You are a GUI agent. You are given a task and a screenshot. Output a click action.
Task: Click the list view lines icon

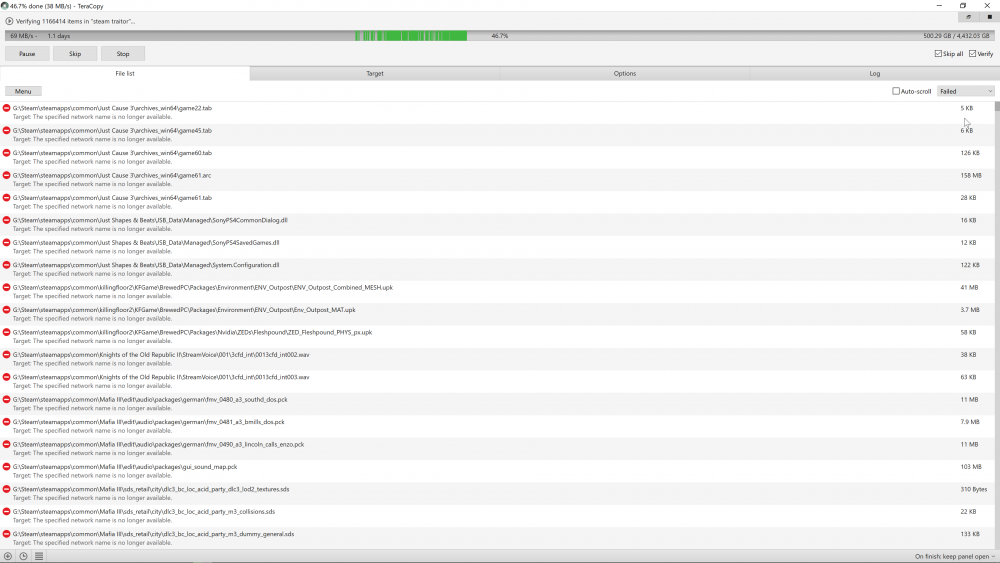39,556
